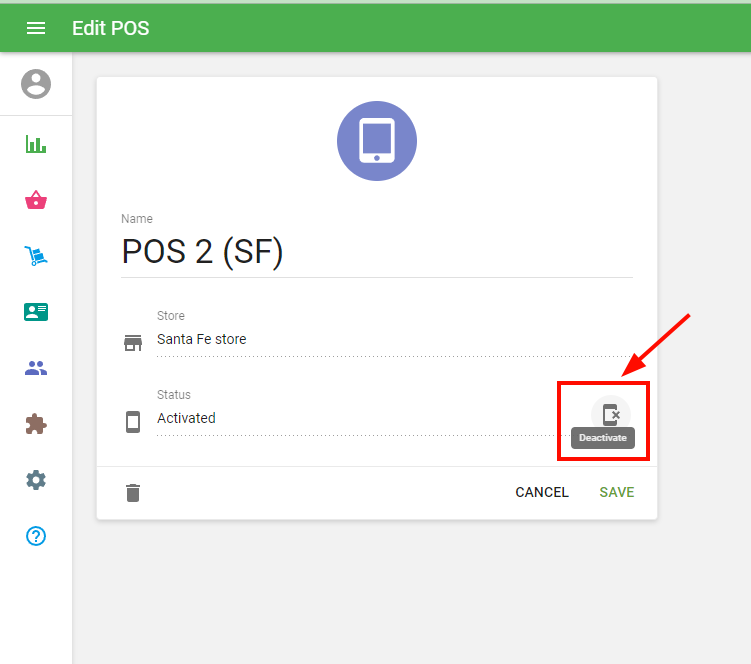
Task: Click the Help question mark icon
Action: [x=36, y=536]
